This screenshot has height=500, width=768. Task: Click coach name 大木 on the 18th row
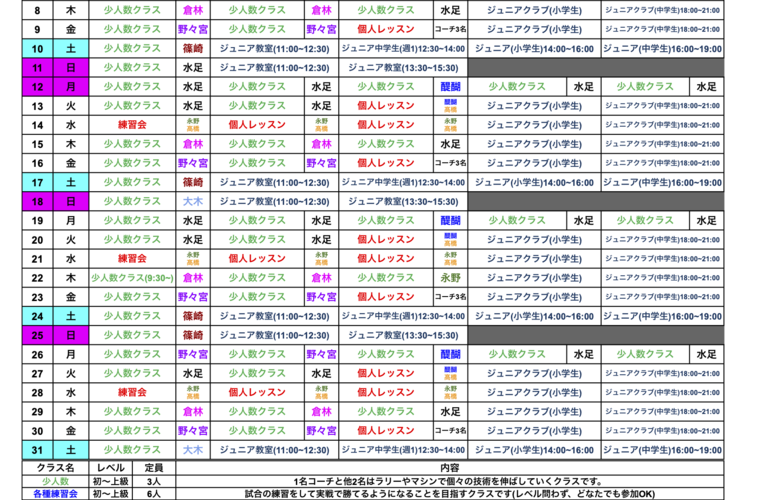click(193, 201)
